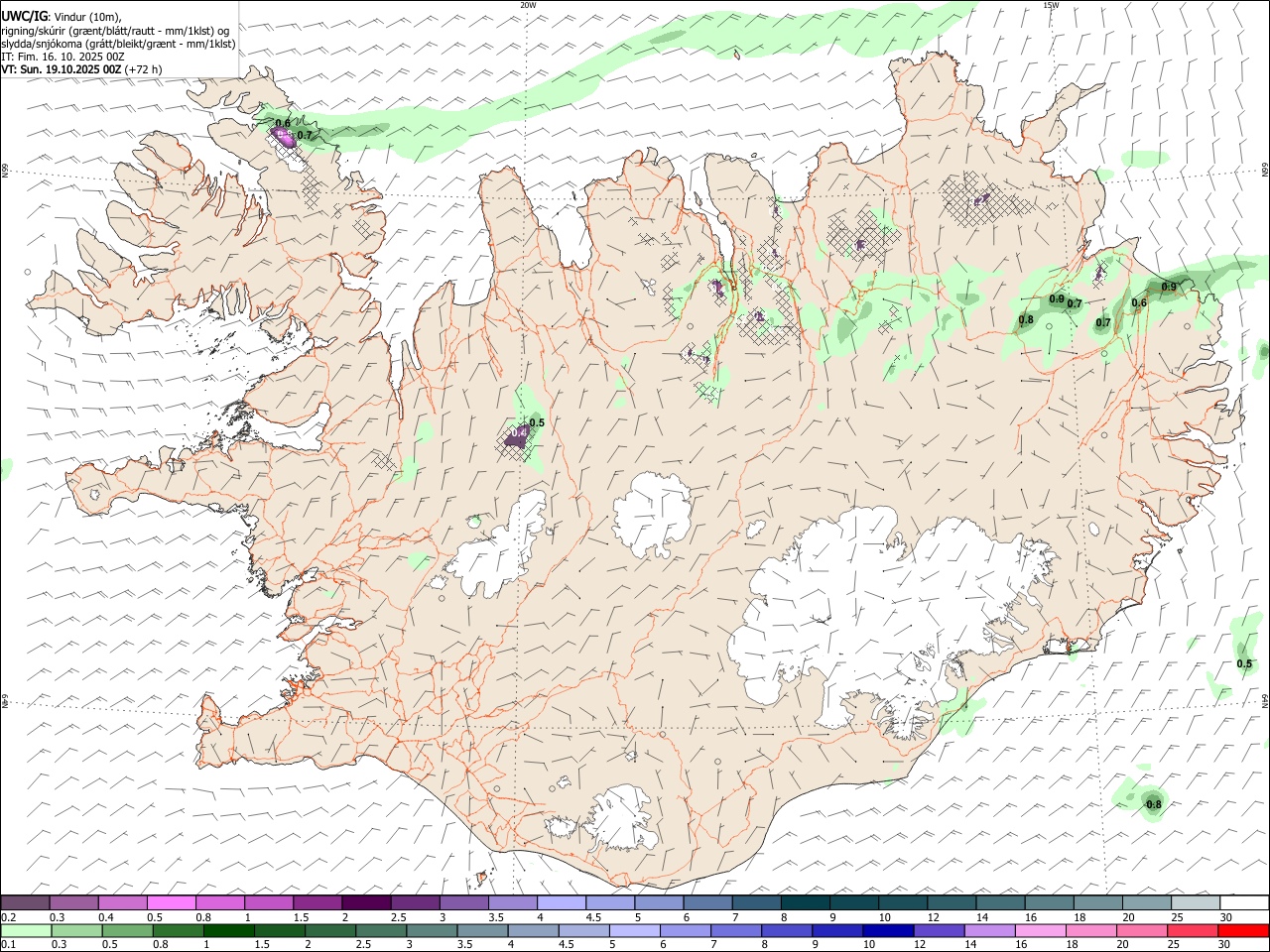The image size is (1270, 952).
Task: Pick the bright red last swatch in the lower scale
Action: coord(1242,930)
